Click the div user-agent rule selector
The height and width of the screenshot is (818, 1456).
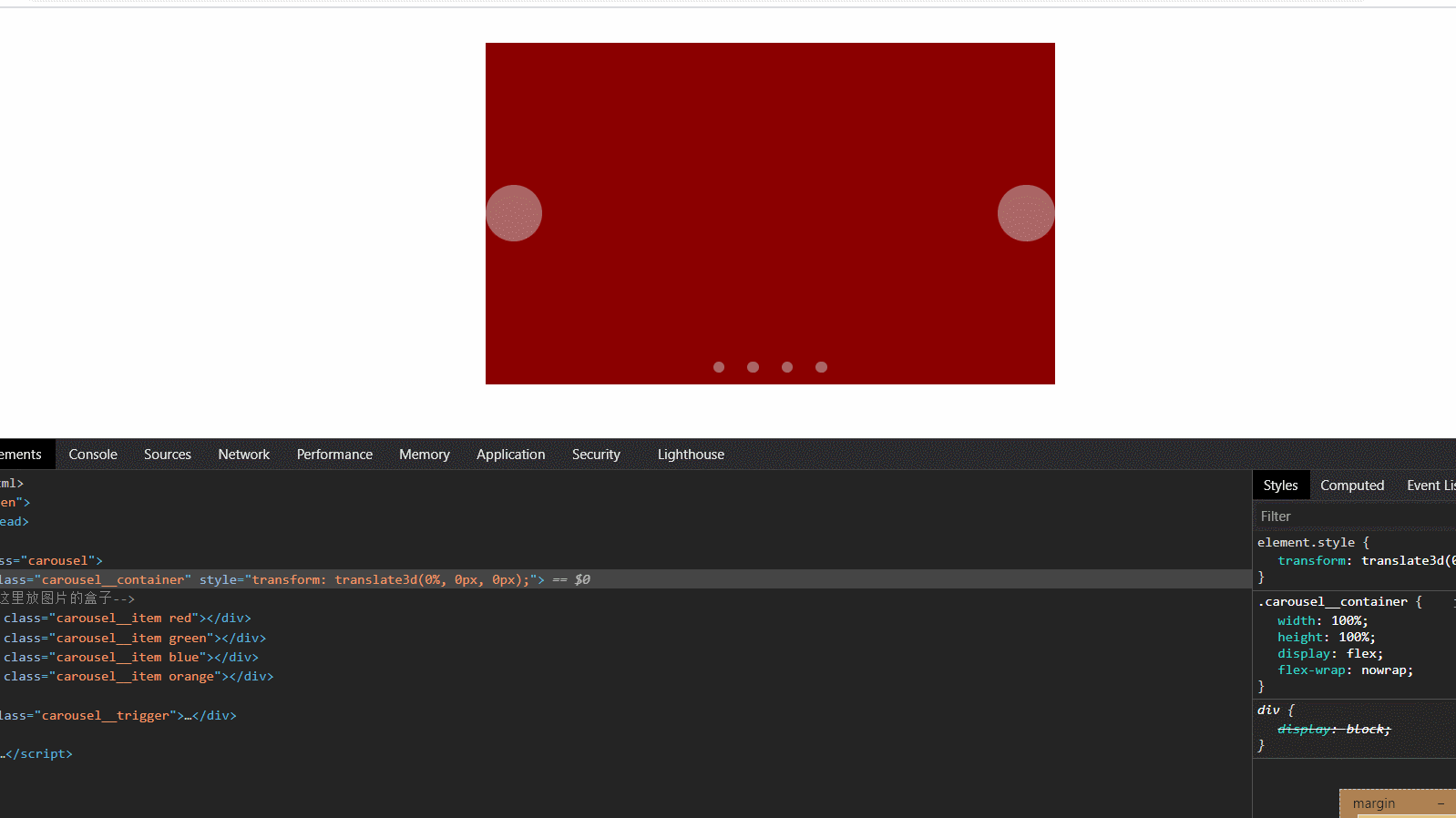pos(1268,710)
